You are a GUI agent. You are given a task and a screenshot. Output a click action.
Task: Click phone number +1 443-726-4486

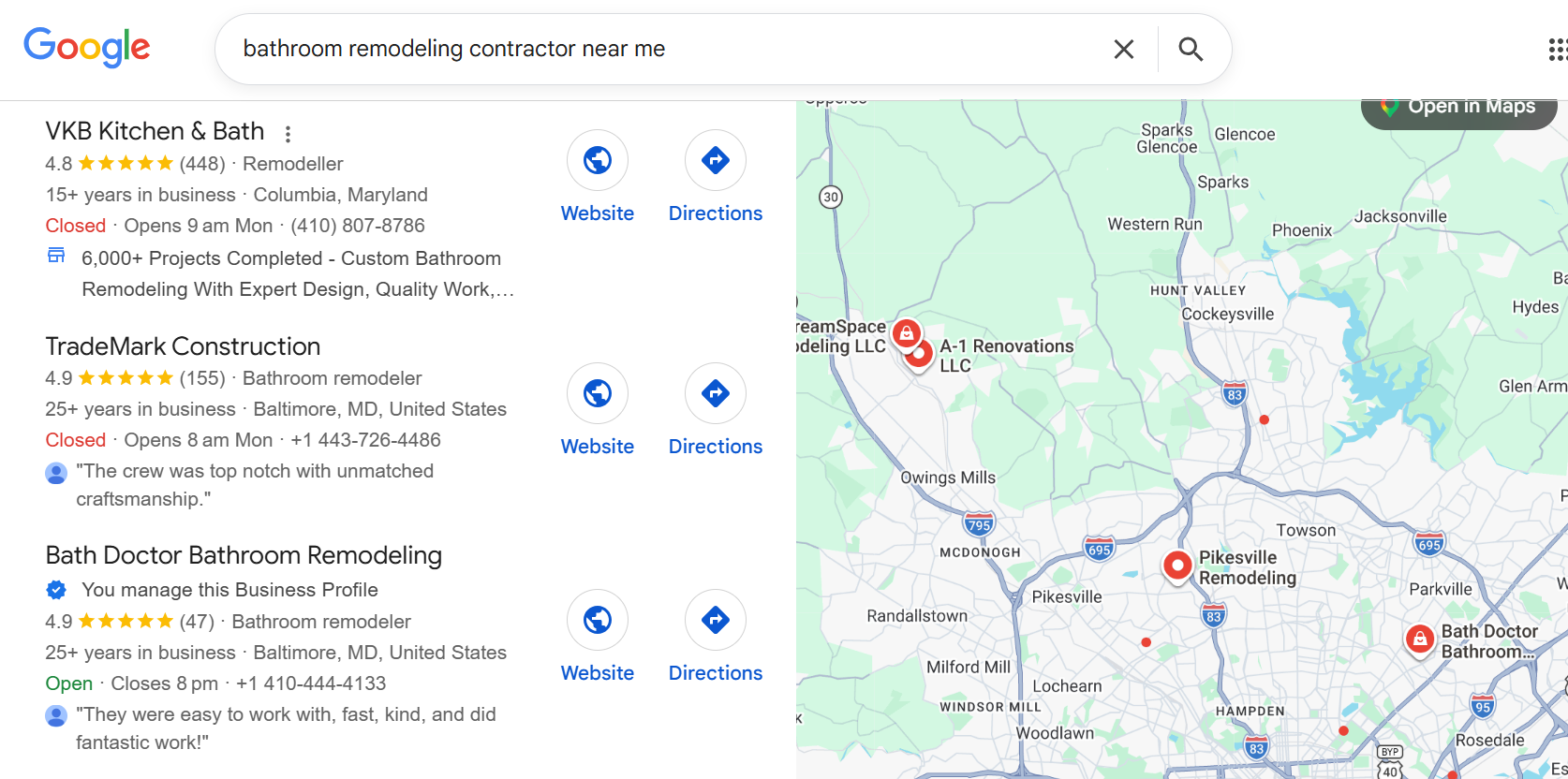365,440
